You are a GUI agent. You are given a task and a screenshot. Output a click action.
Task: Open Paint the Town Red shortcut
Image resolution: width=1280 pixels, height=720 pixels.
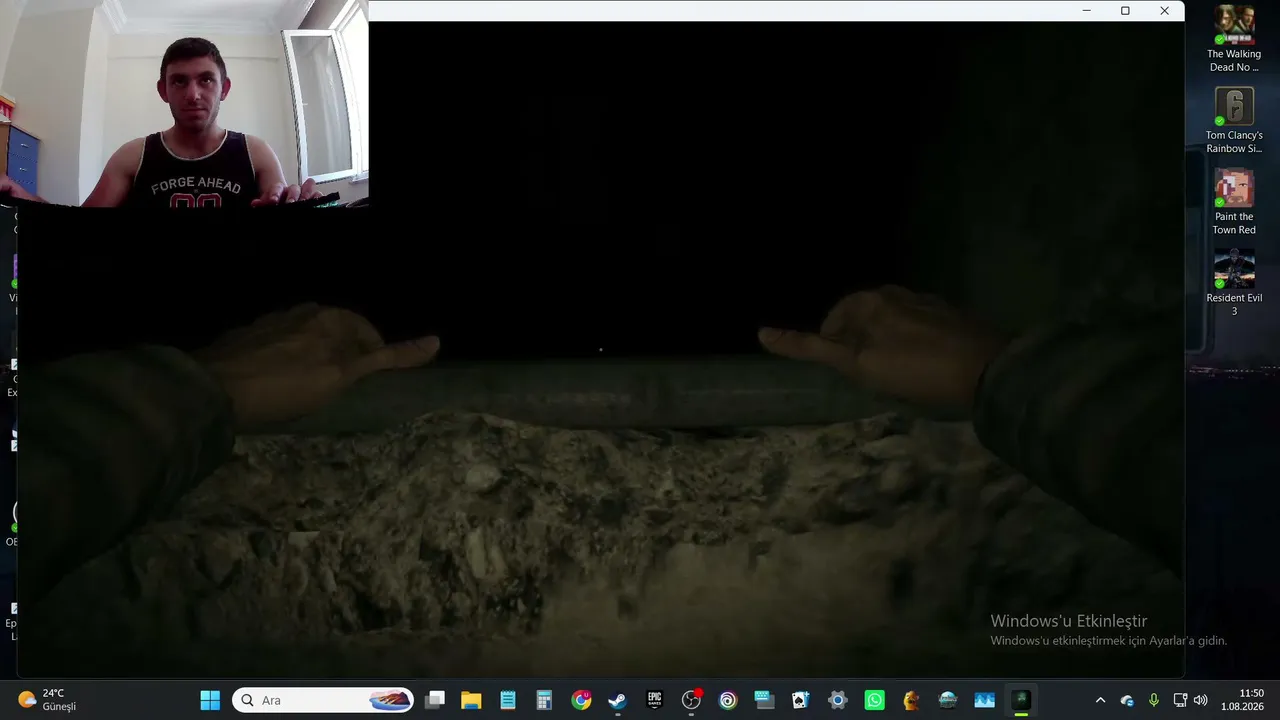tap(1234, 203)
